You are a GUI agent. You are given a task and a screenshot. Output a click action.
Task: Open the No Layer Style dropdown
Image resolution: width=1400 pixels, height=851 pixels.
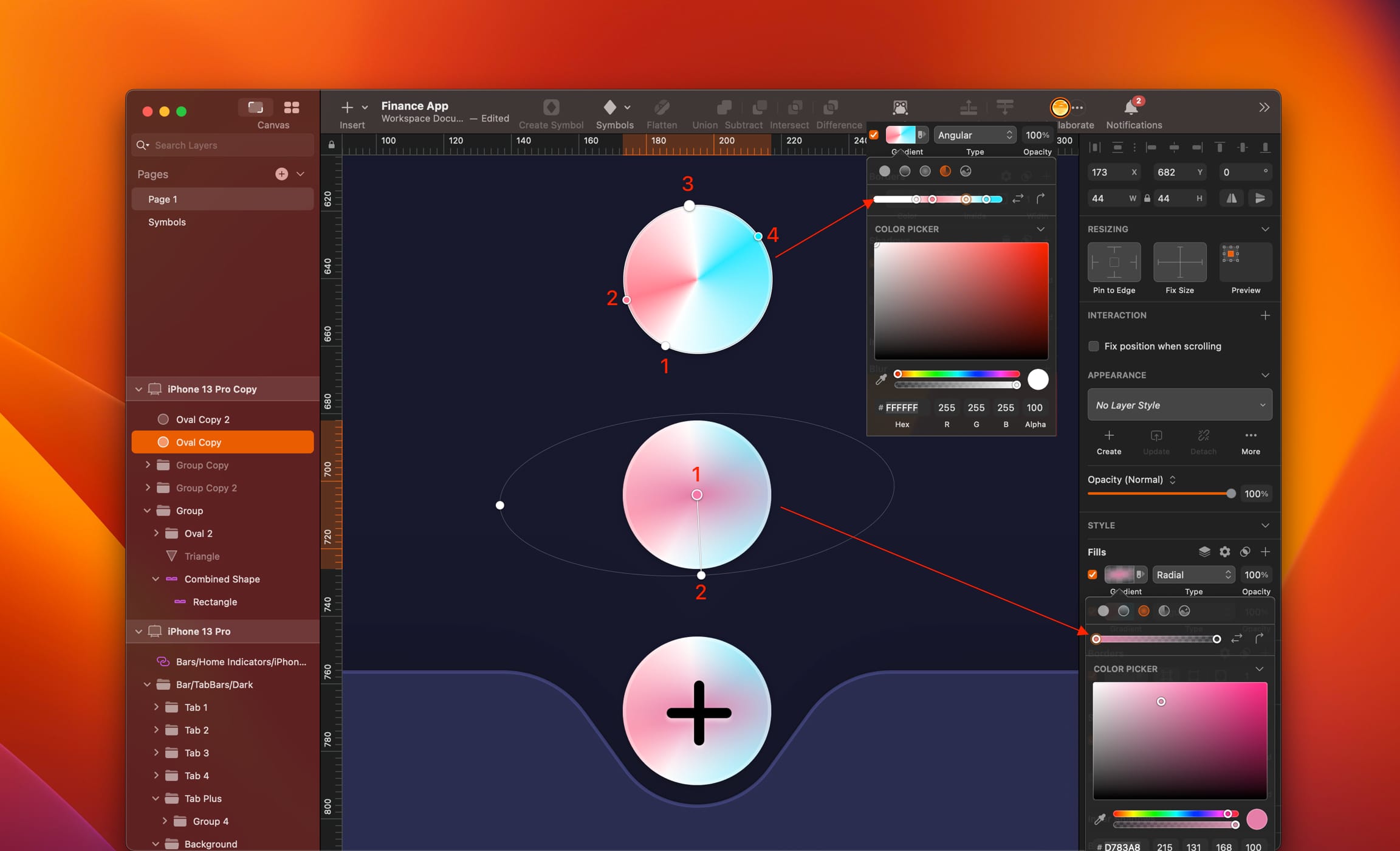(1179, 405)
